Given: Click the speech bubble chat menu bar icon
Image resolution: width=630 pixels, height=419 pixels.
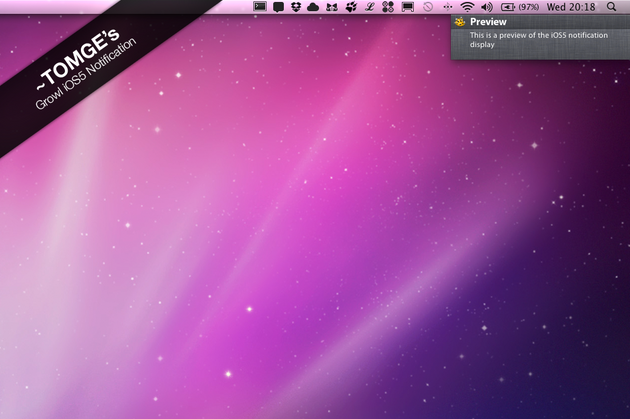Looking at the screenshot, I should (x=278, y=7).
